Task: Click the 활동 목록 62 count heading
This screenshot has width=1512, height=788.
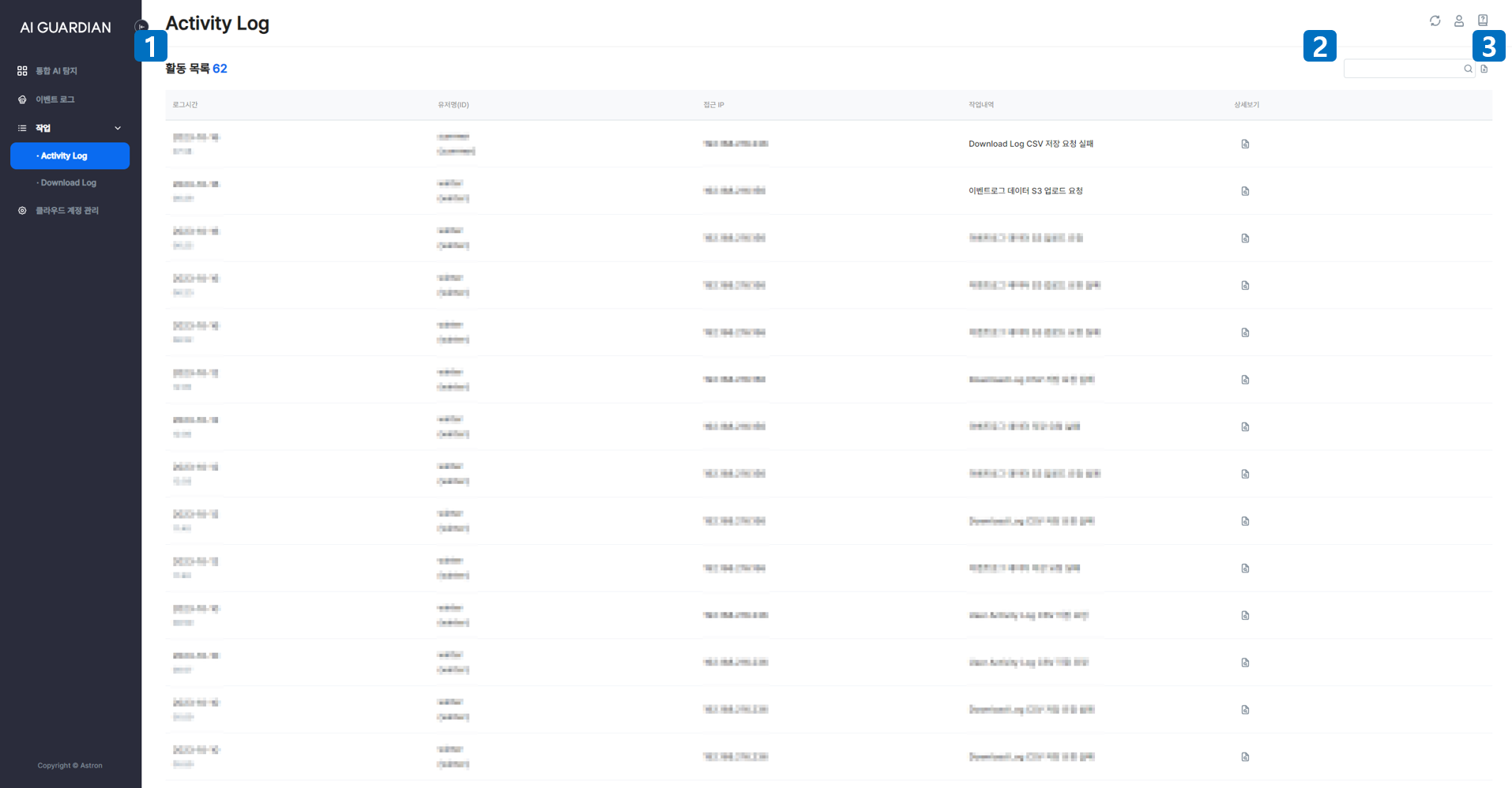Action: pyautogui.click(x=196, y=69)
